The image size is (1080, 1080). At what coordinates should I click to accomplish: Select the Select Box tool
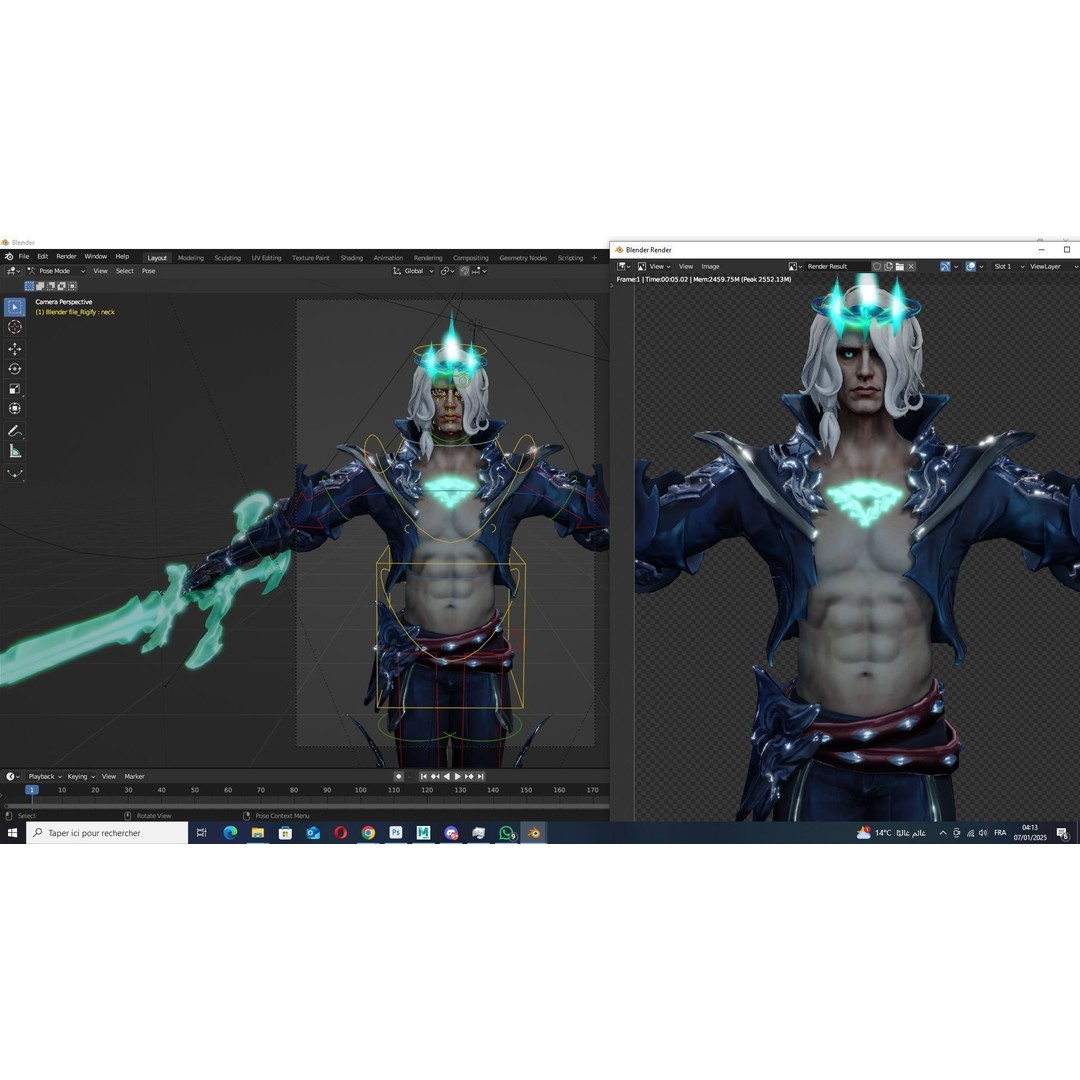[14, 307]
